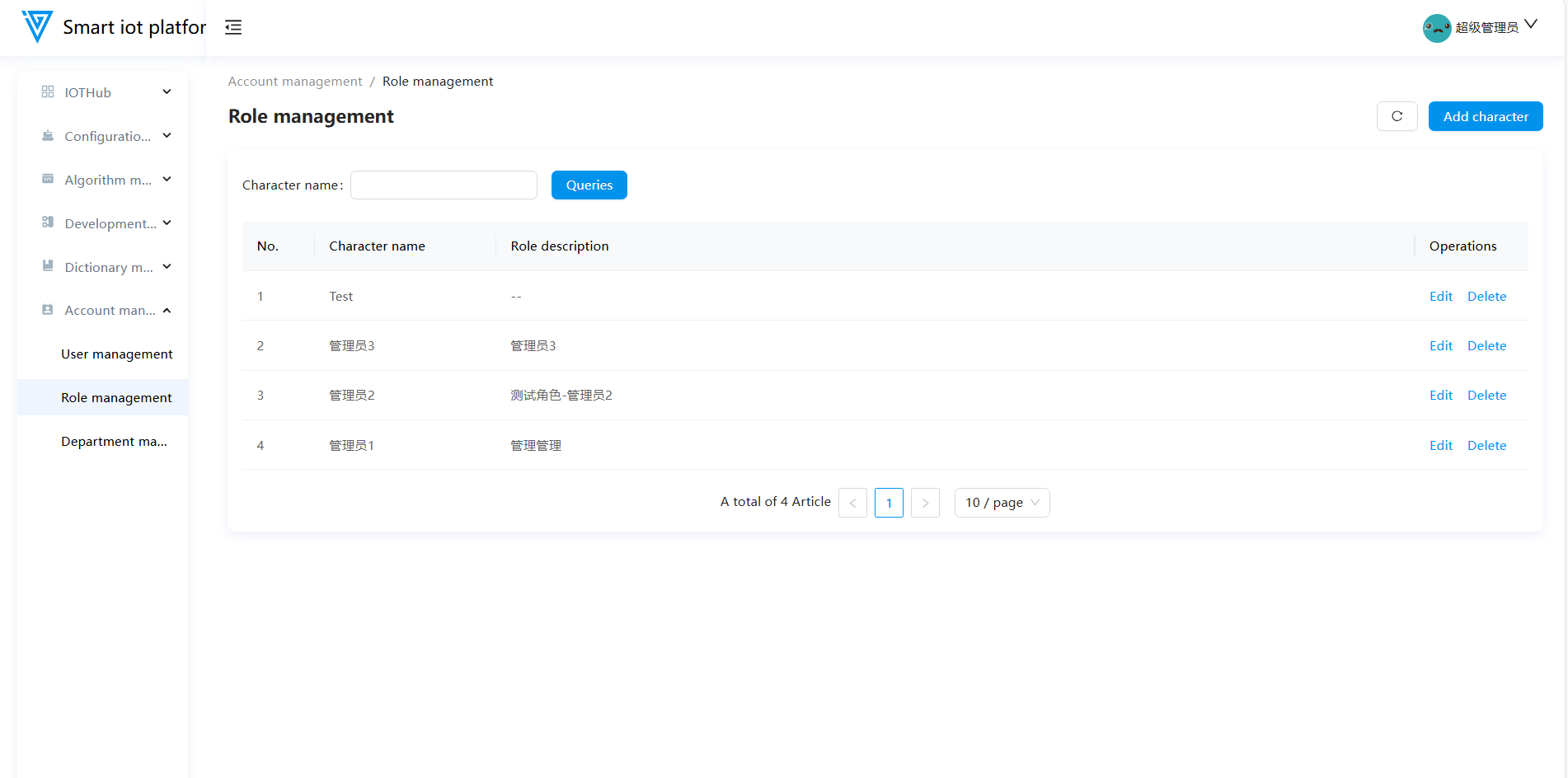Click the IOTHub grid icon in sidebar
The width and height of the screenshot is (1568, 778).
(x=48, y=92)
